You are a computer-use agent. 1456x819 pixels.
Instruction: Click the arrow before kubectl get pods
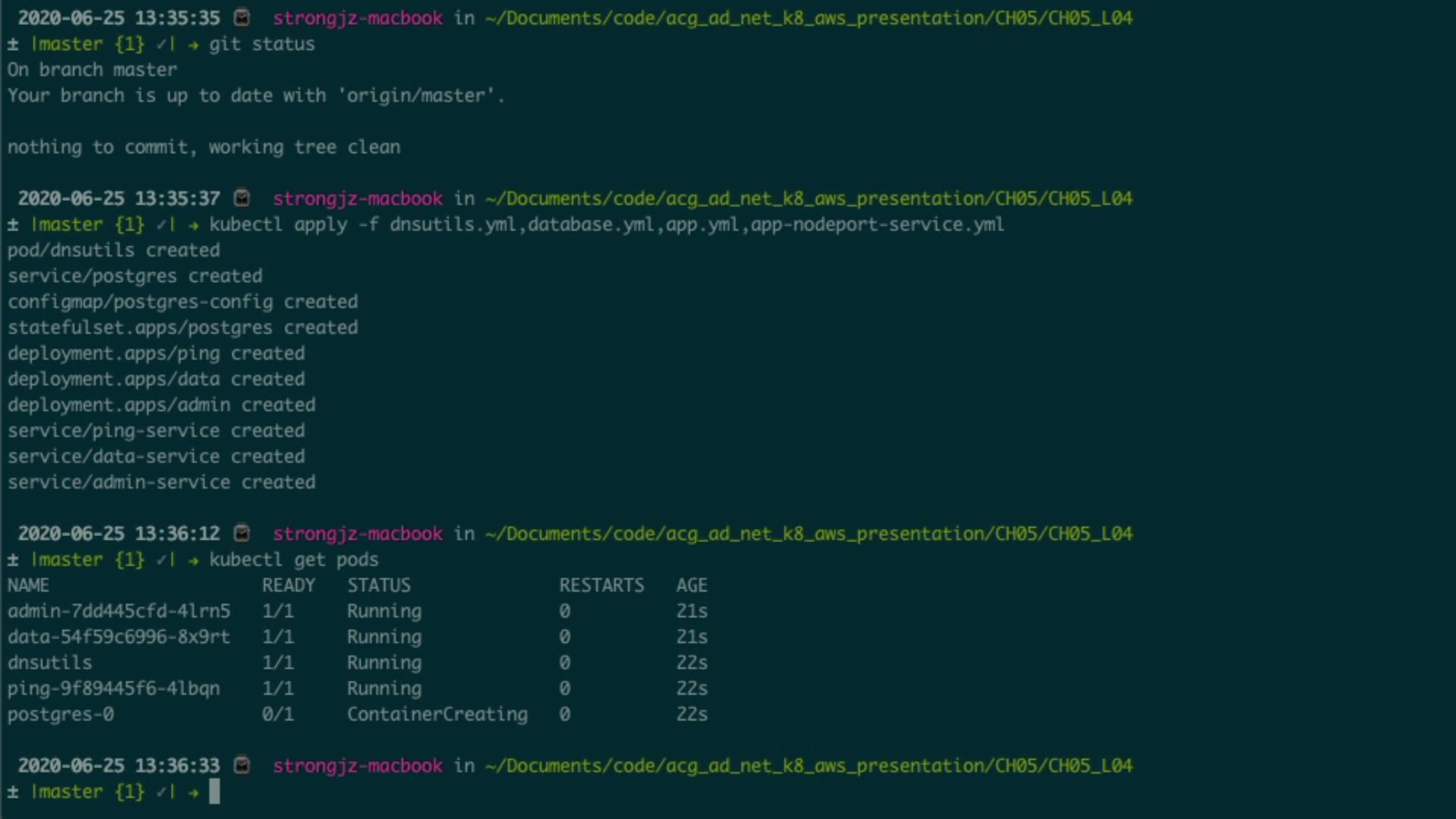(193, 560)
